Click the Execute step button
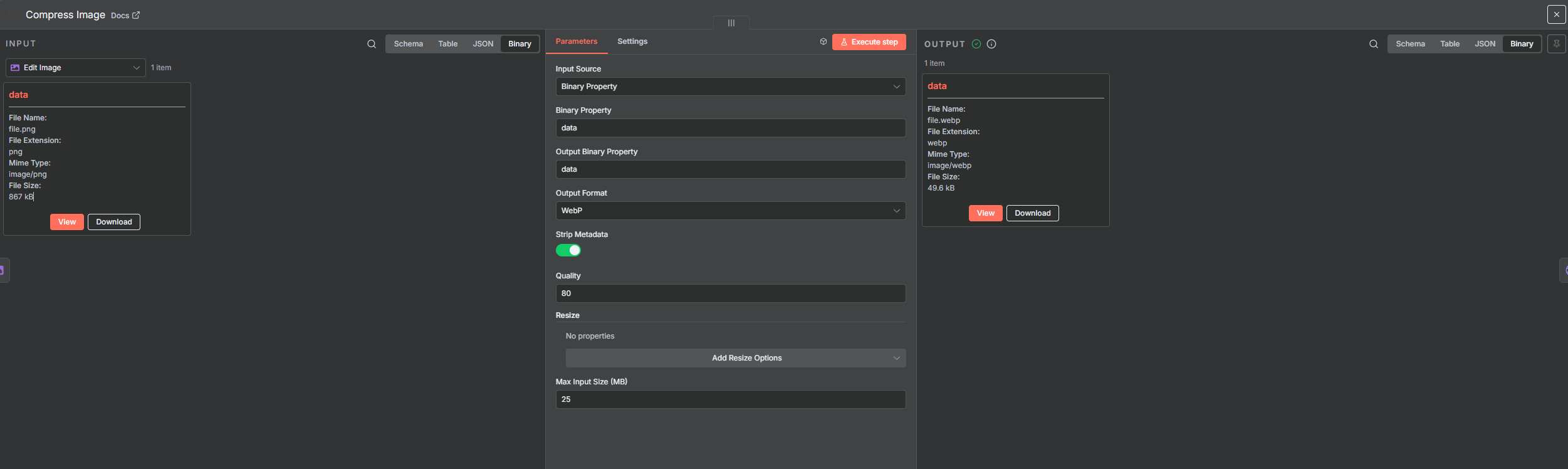Image resolution: width=1568 pixels, height=469 pixels. (869, 42)
